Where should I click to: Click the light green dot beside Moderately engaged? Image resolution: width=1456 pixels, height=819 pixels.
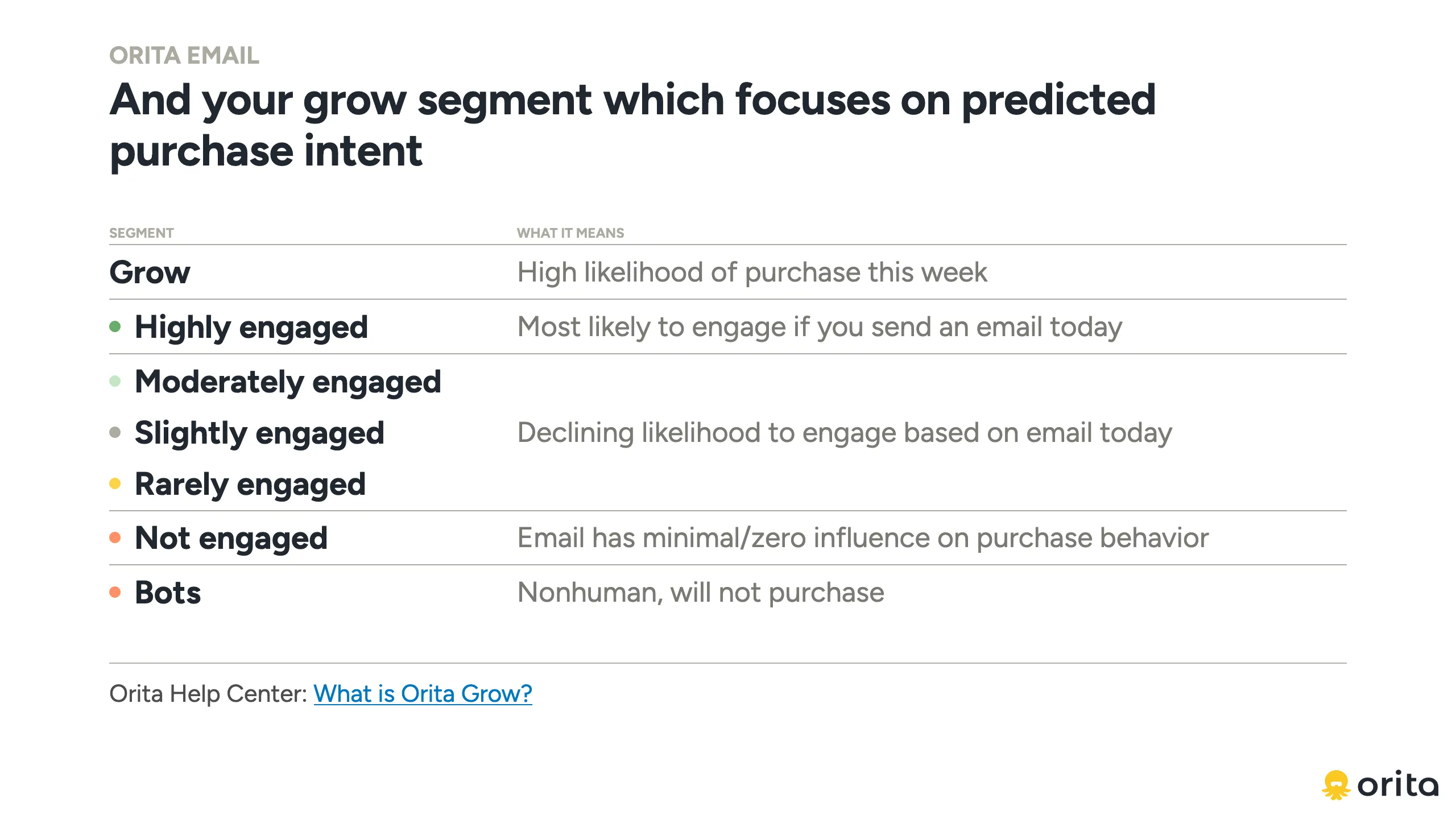115,381
